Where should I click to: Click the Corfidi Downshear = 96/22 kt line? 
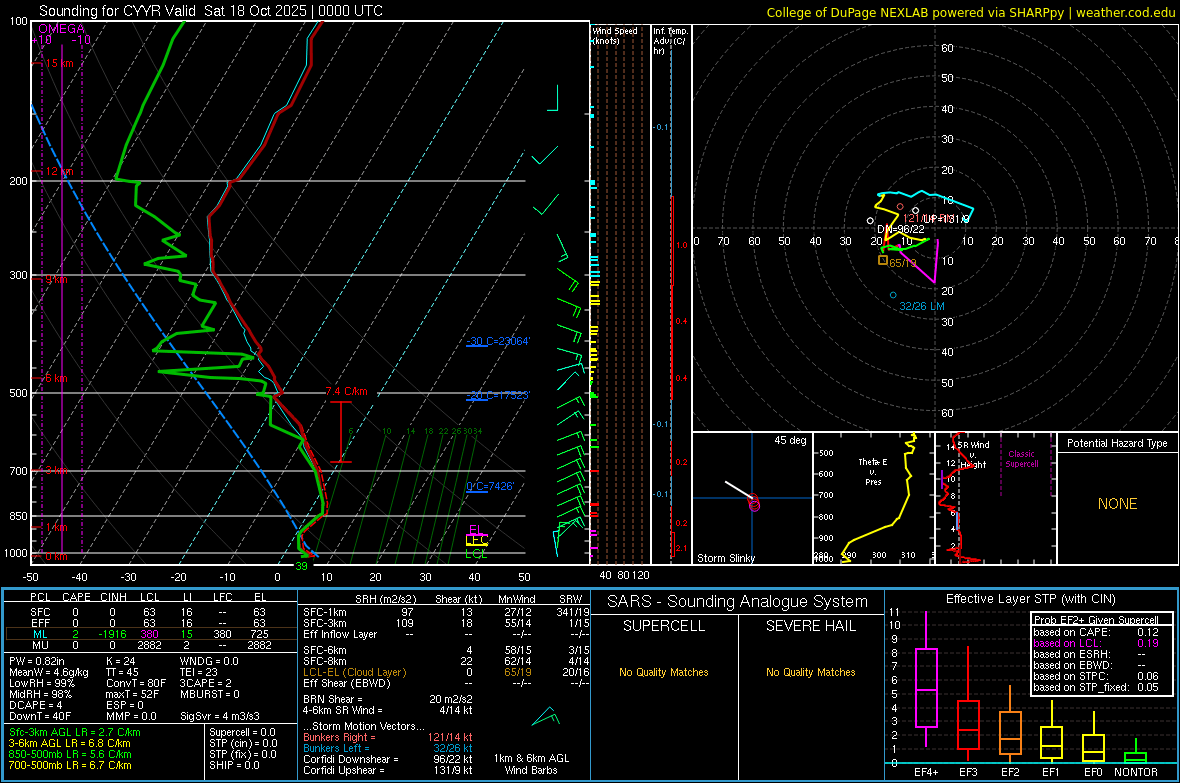click(388, 760)
